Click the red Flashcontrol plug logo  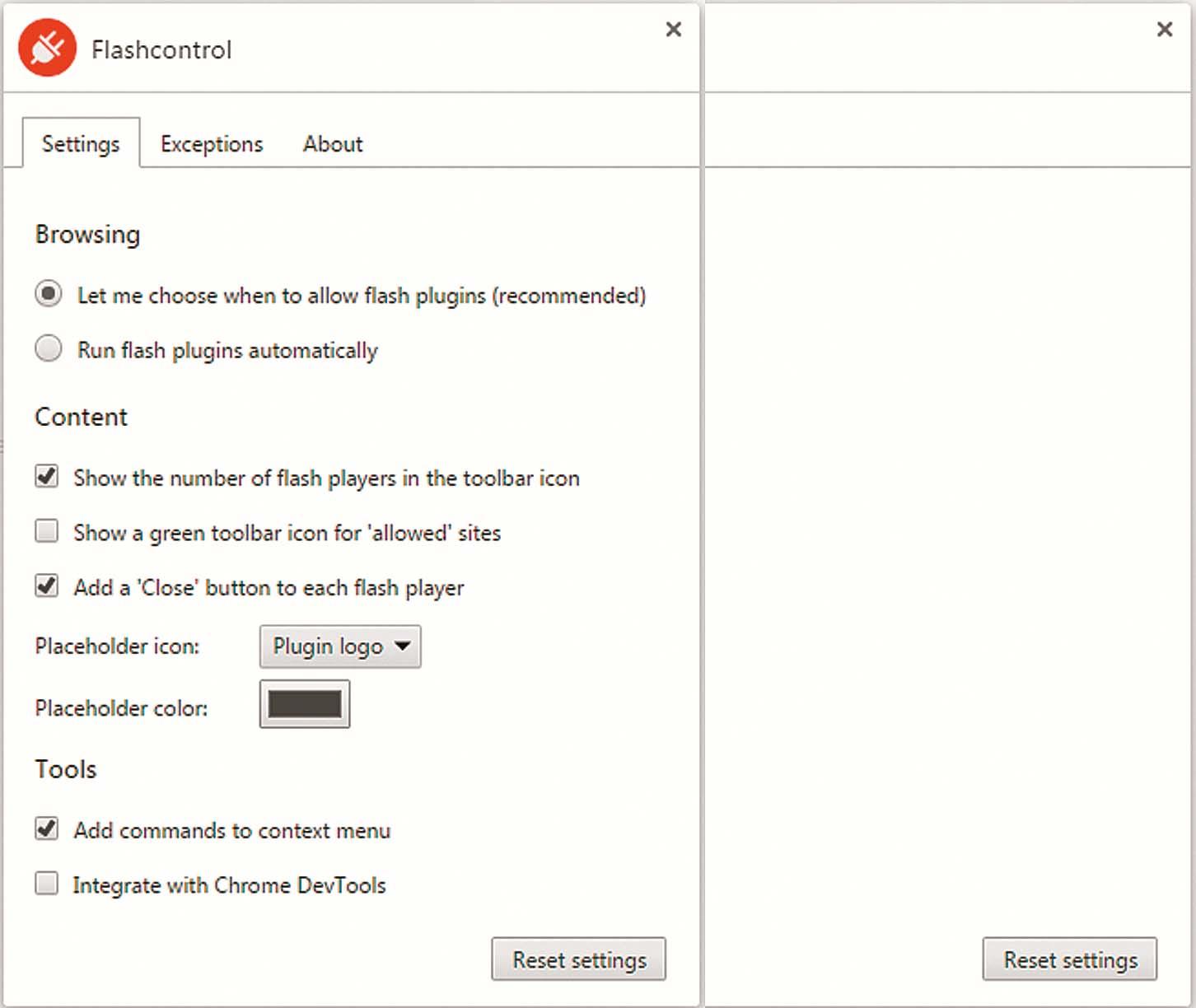48,48
